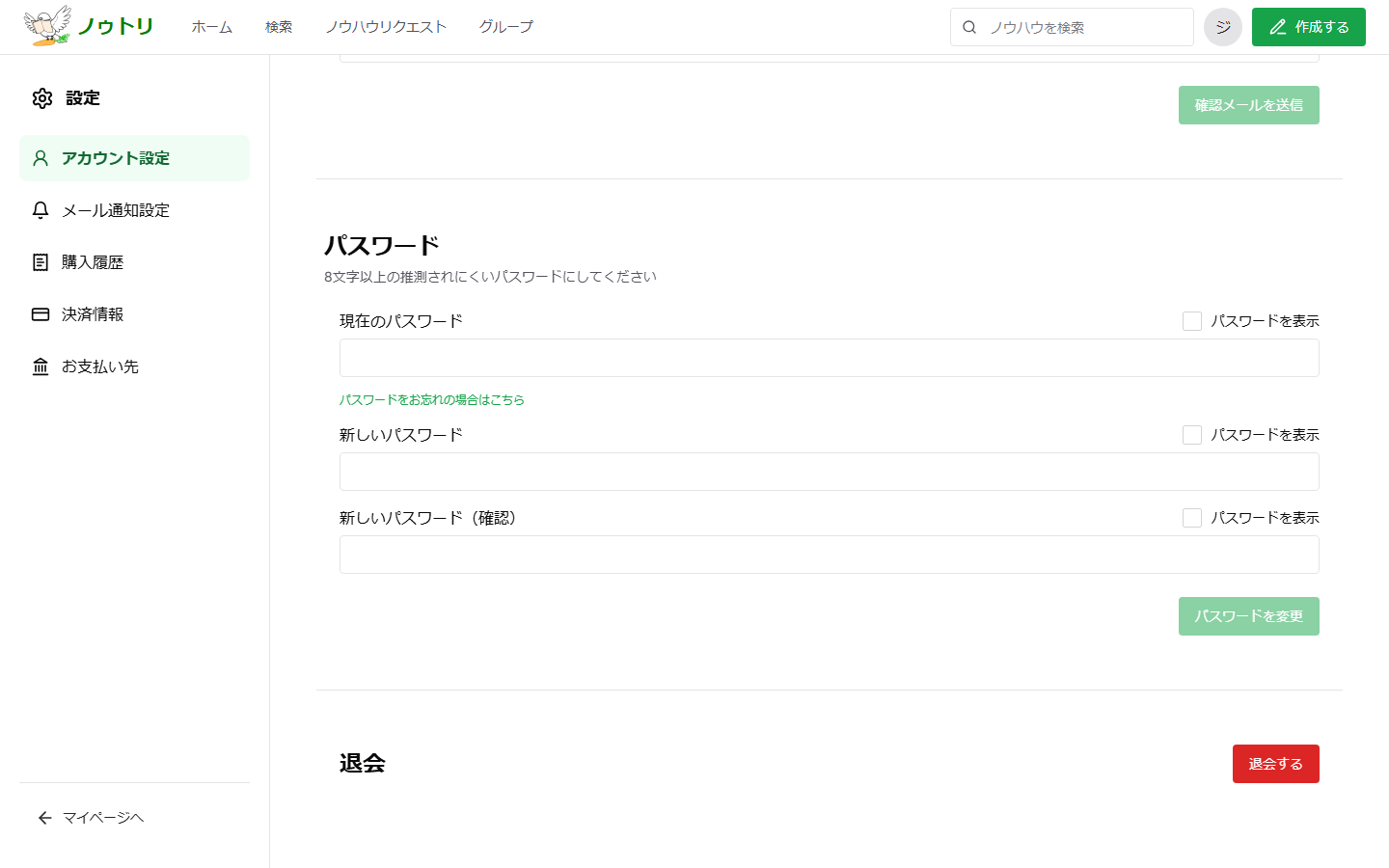Go back via マイページへ link

click(91, 818)
